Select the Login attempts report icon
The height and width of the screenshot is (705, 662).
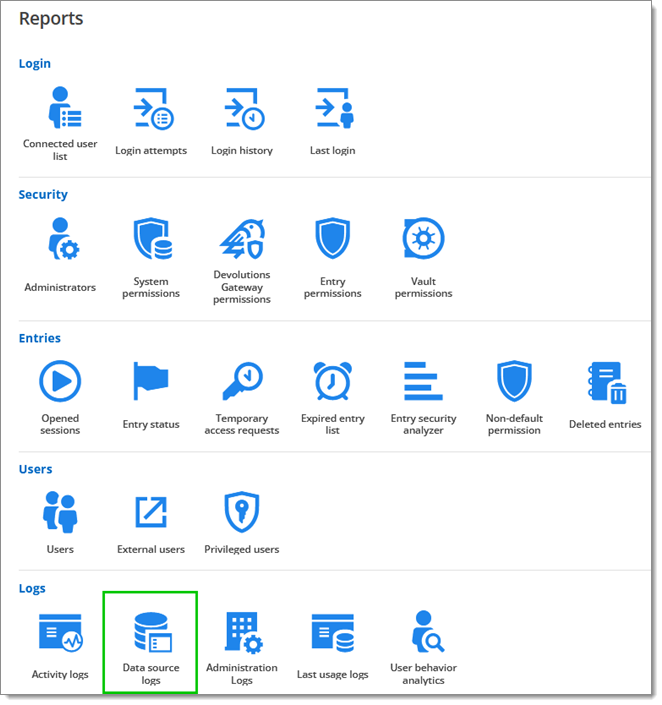click(x=151, y=108)
